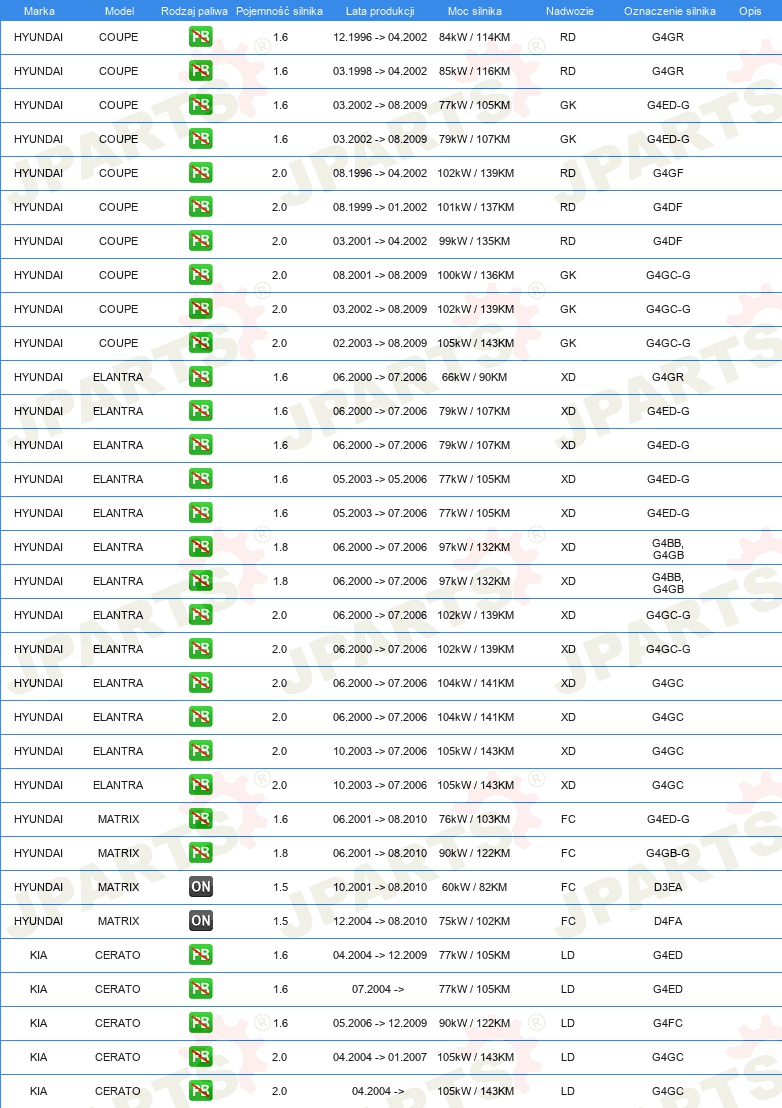Click diesel ON icon in MATRIX D3EA row
782x1108 pixels.
point(201,887)
